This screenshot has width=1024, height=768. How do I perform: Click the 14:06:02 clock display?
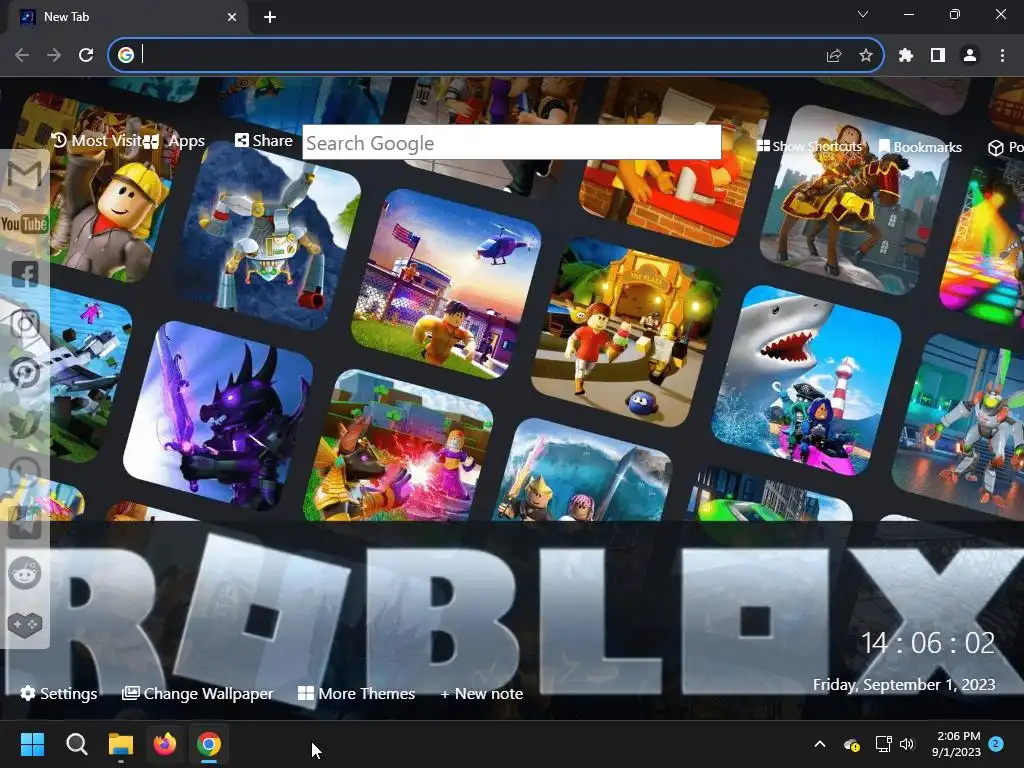coord(928,643)
